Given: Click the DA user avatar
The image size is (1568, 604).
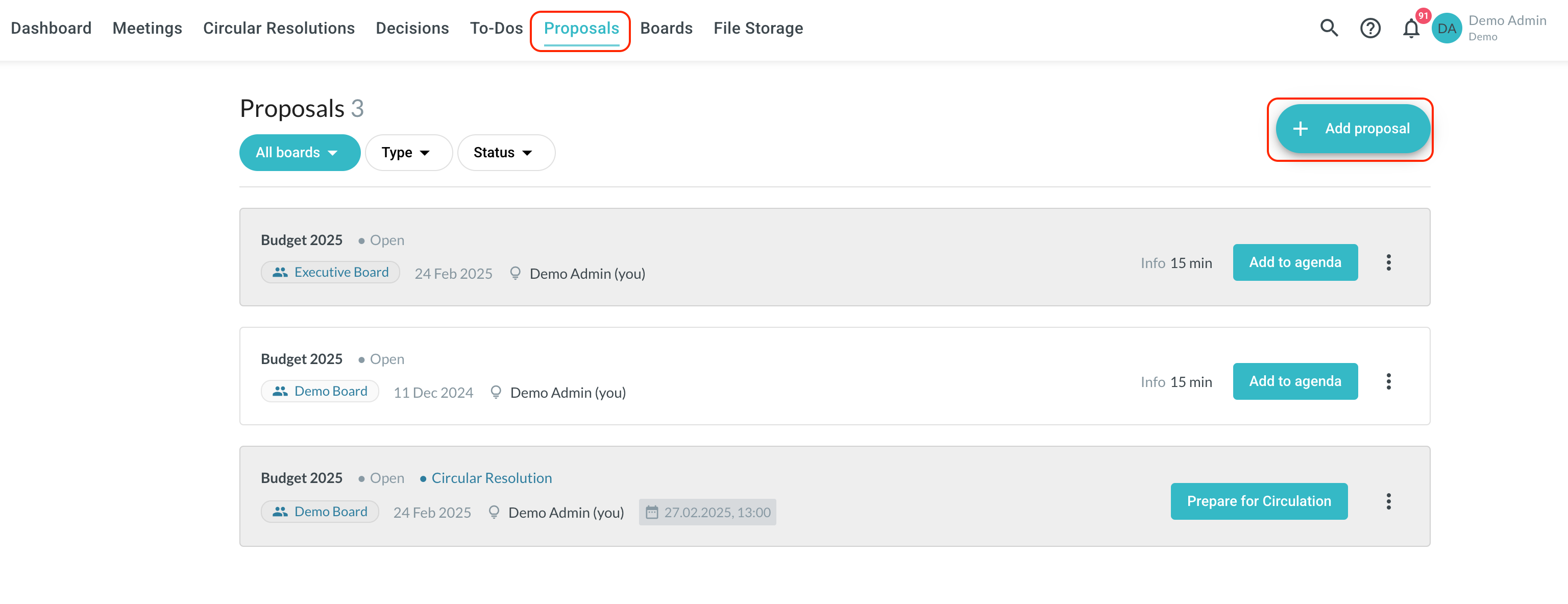Looking at the screenshot, I should [x=1447, y=29].
